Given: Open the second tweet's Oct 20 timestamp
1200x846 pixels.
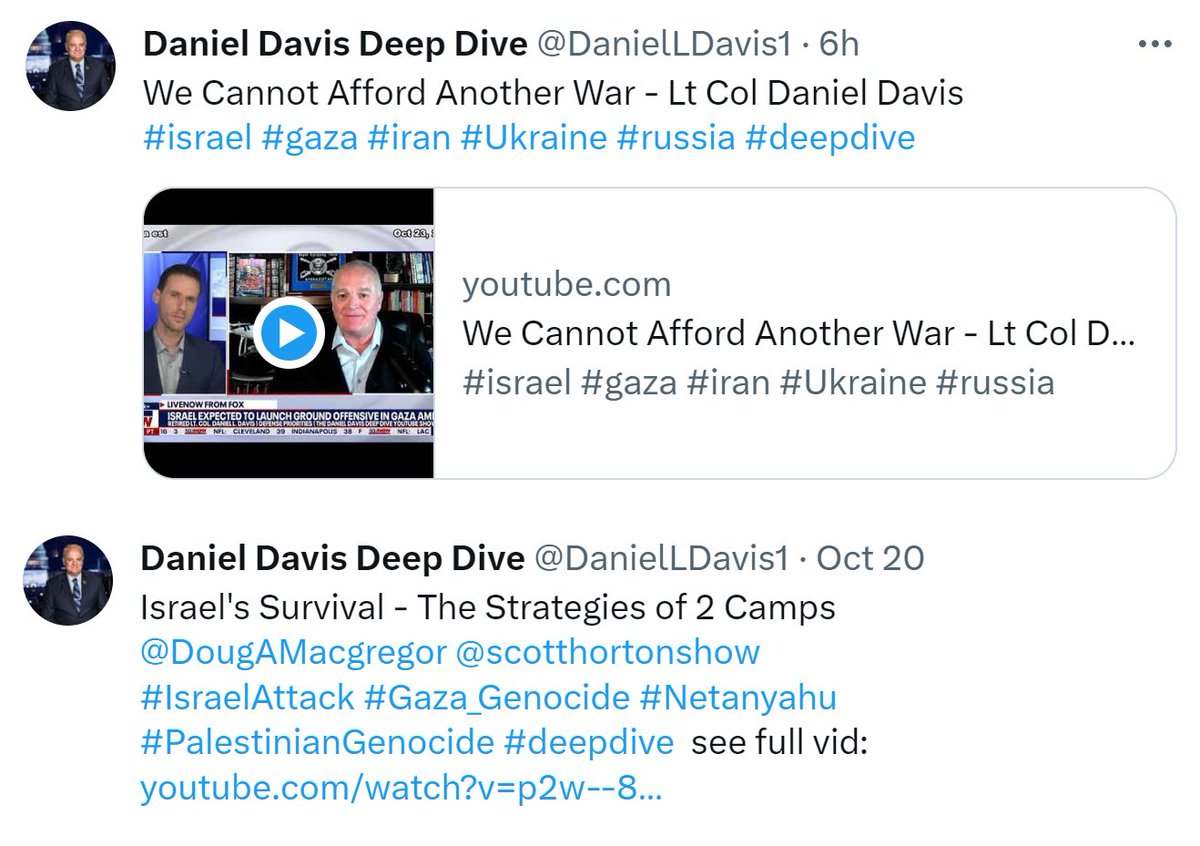Looking at the screenshot, I should [870, 558].
